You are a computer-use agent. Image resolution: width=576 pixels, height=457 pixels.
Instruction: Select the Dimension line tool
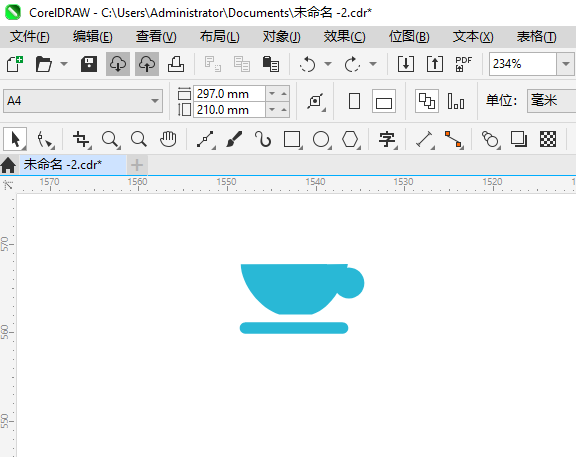[x=425, y=140]
